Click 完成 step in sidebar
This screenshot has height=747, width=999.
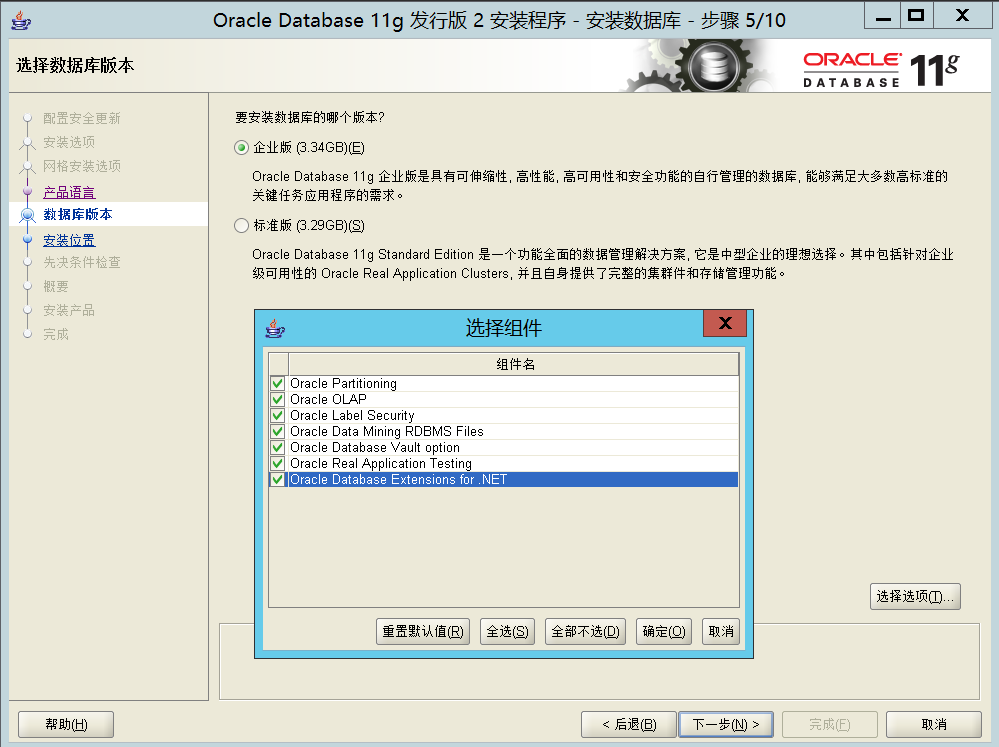pos(55,335)
